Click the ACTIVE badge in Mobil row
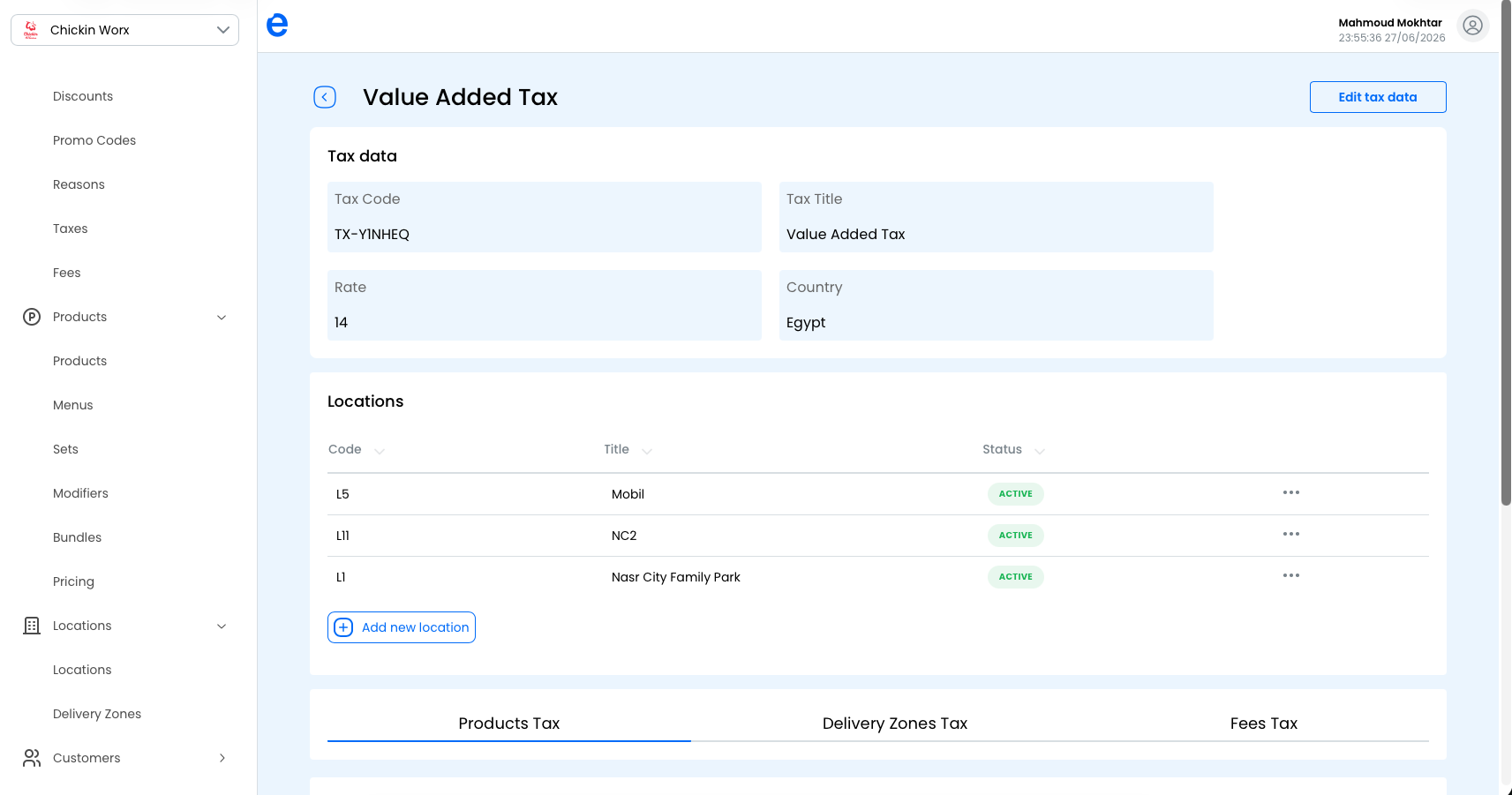This screenshot has width=1512, height=795. [1016, 494]
